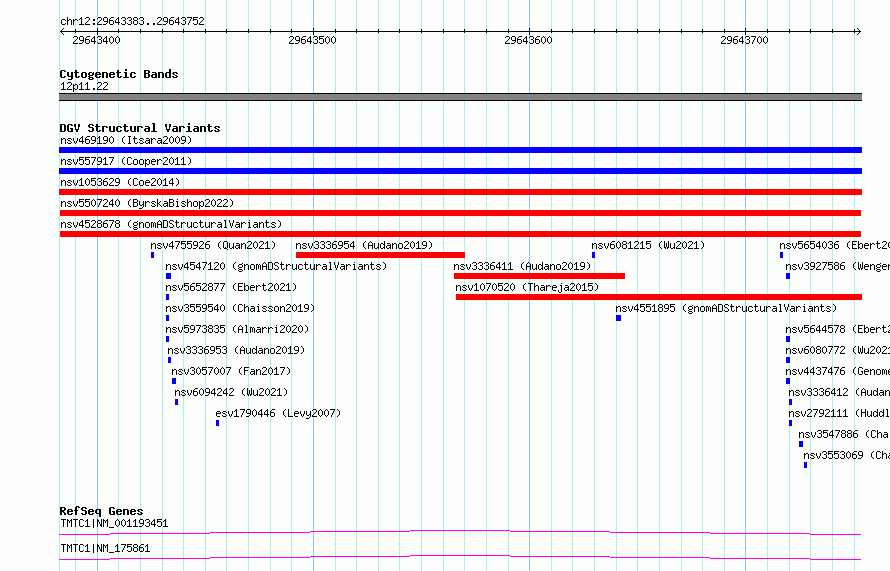The image size is (890, 571).
Task: Click blue marker under nsv4551895
Action: click(619, 318)
